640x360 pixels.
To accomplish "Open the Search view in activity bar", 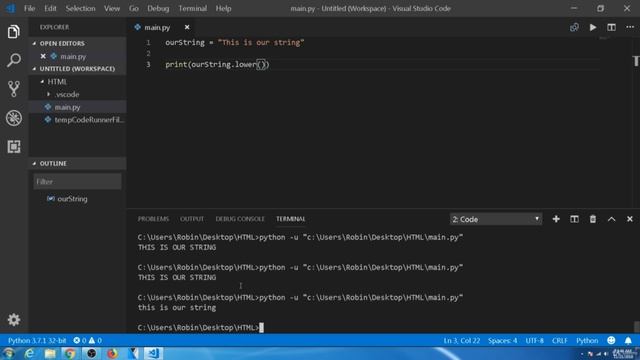I will click(13, 60).
